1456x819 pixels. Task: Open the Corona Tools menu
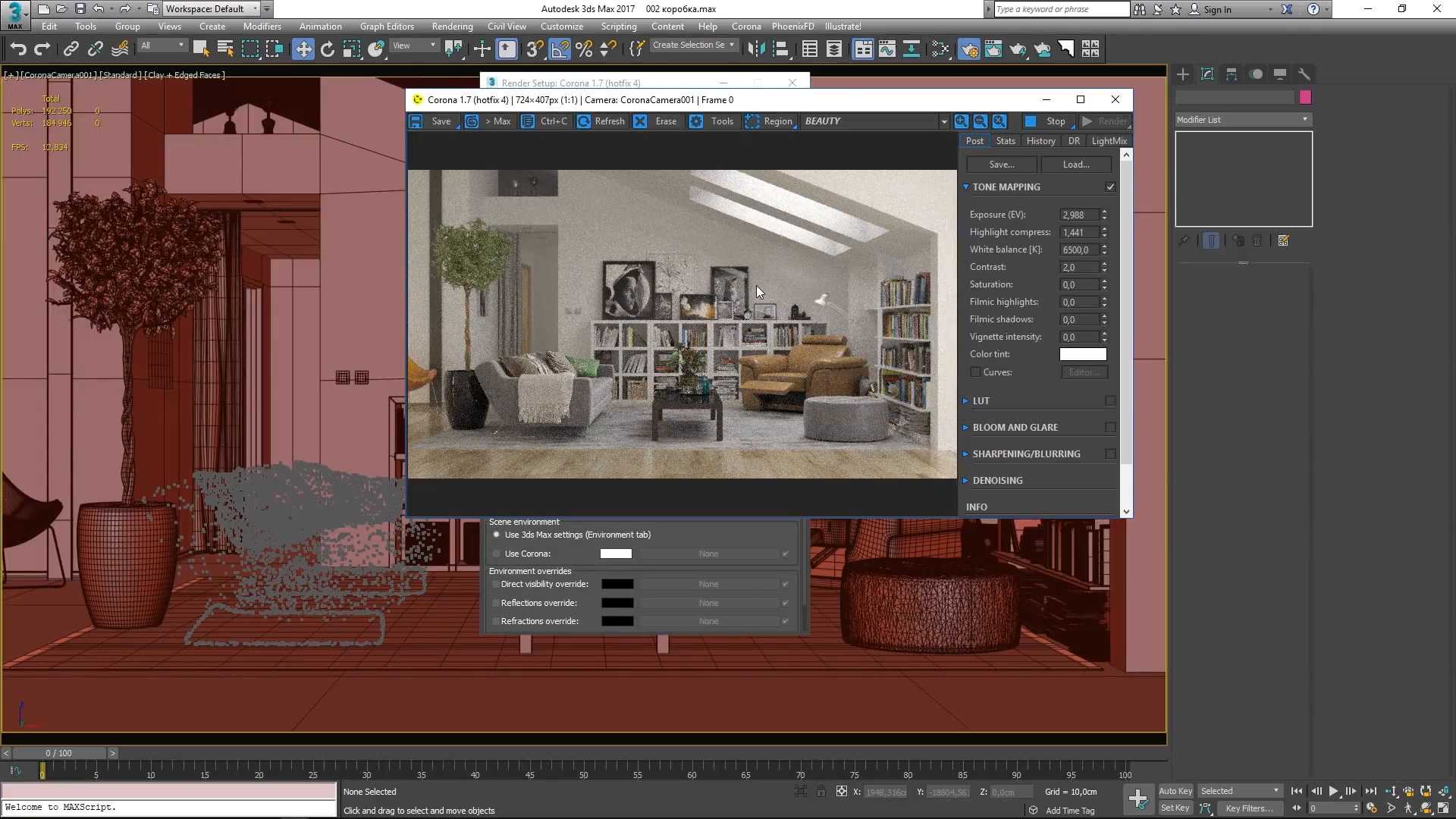click(722, 120)
